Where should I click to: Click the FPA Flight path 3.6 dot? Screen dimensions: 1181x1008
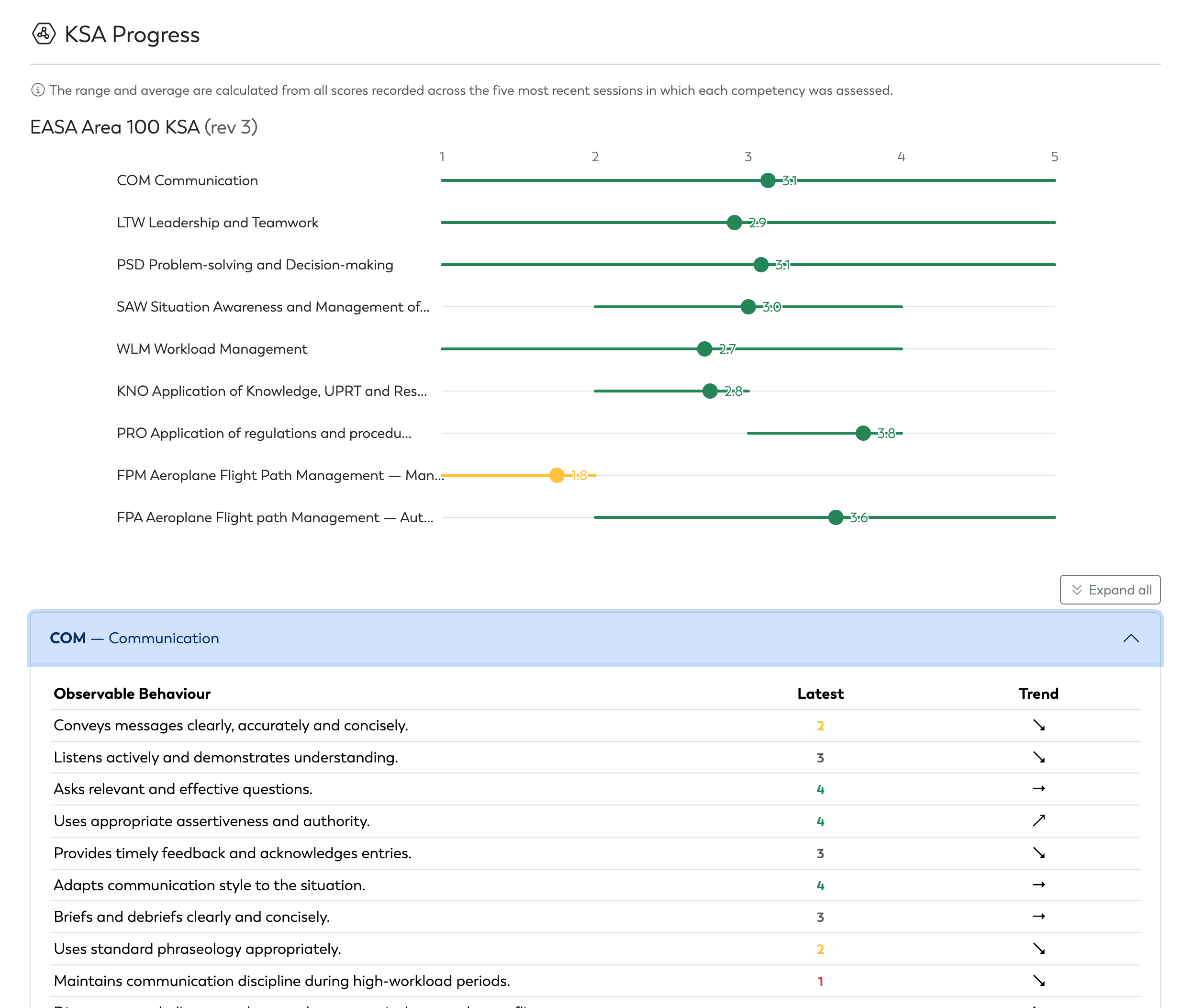click(x=836, y=518)
